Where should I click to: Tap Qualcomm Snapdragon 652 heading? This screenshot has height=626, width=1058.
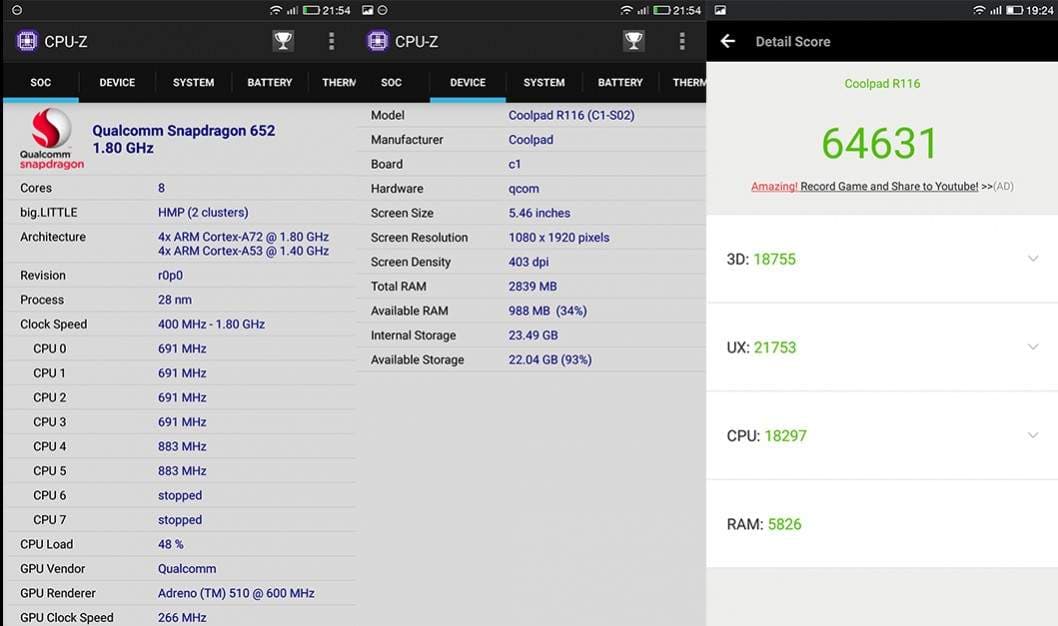point(184,131)
